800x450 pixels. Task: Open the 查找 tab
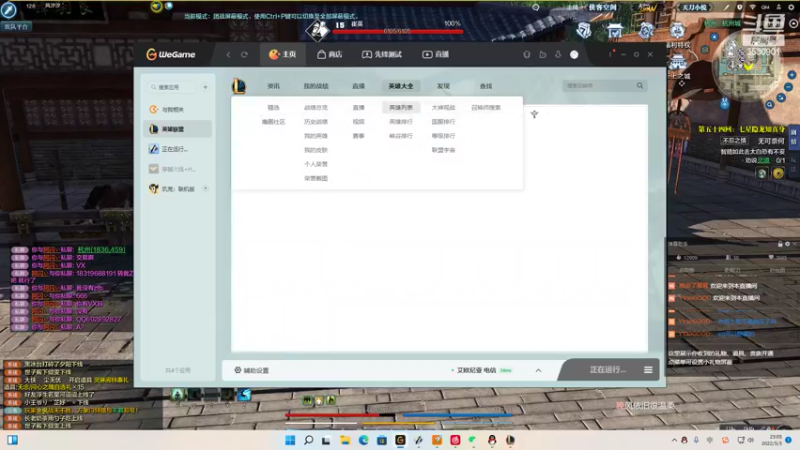(x=486, y=86)
